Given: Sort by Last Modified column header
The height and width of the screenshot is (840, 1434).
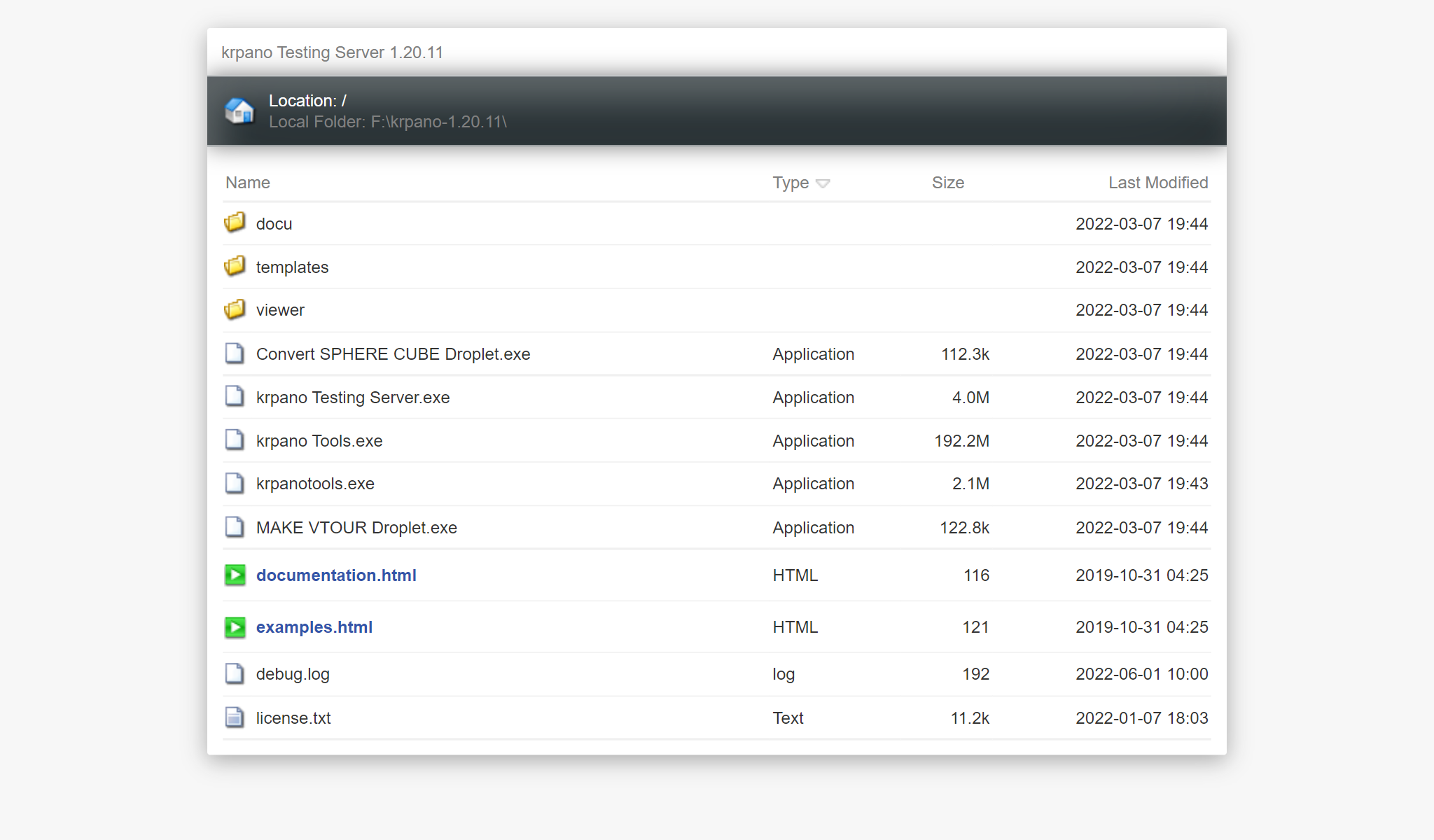Looking at the screenshot, I should [1158, 183].
